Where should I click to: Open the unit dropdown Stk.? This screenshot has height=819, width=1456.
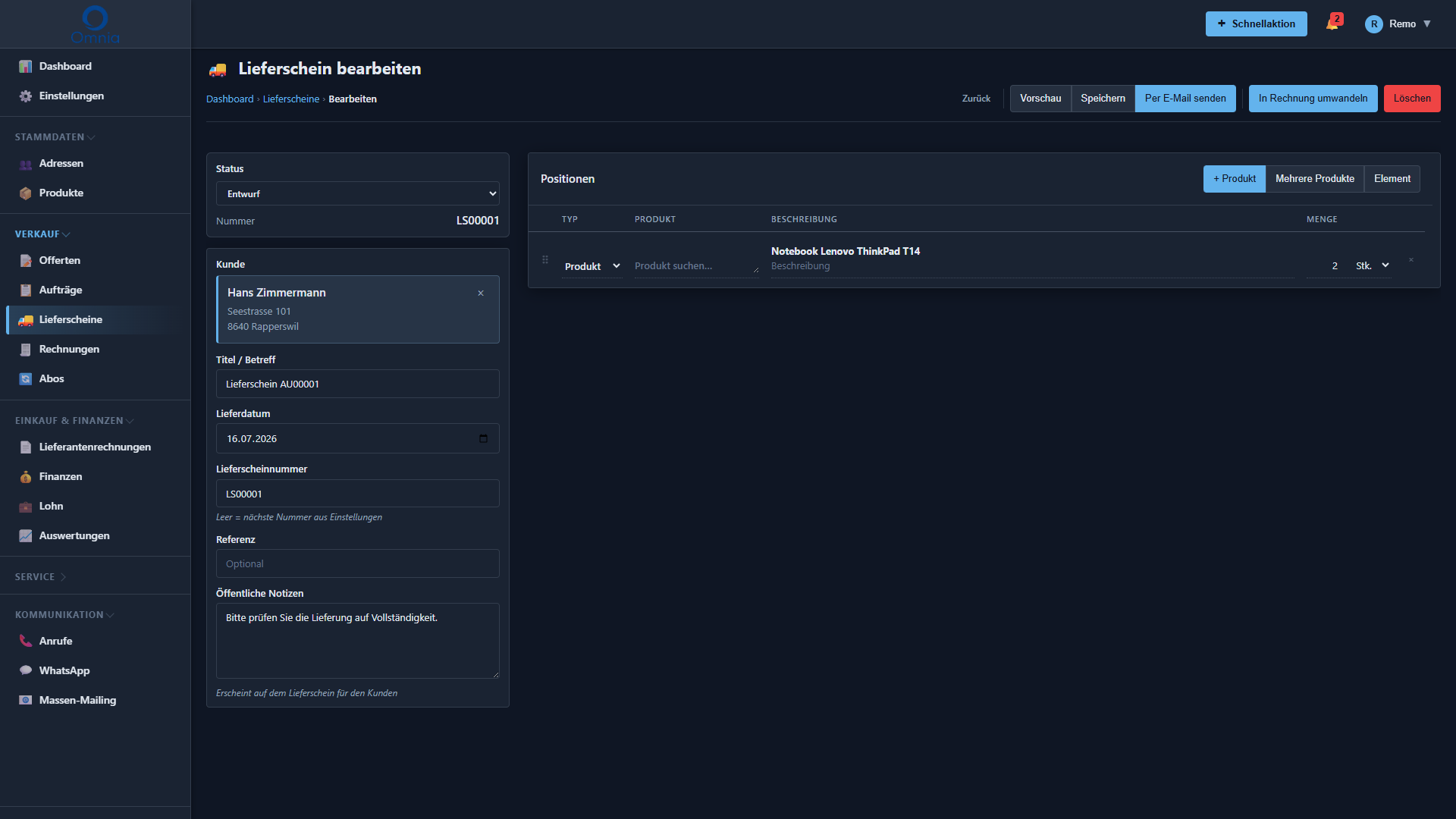[x=1373, y=265]
